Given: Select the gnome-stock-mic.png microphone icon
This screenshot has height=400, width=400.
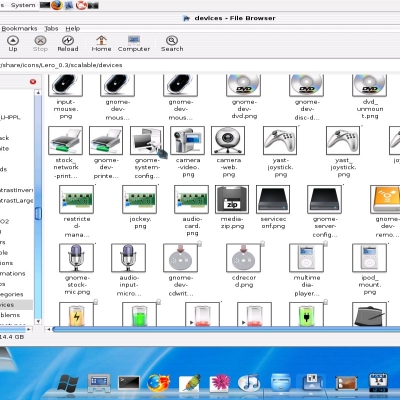Looking at the screenshot, I should 76,258.
